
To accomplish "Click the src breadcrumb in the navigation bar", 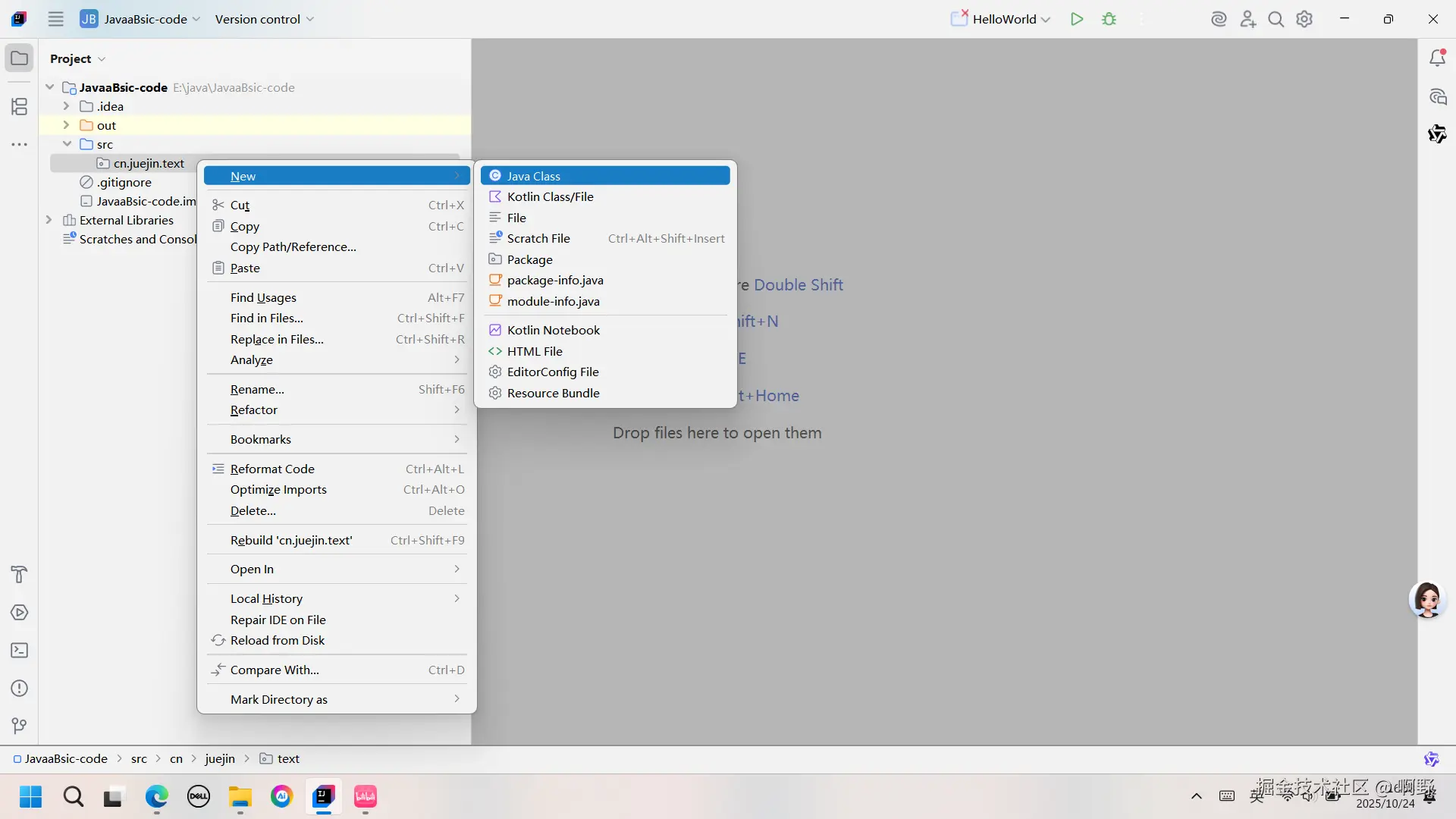I will tap(139, 758).
